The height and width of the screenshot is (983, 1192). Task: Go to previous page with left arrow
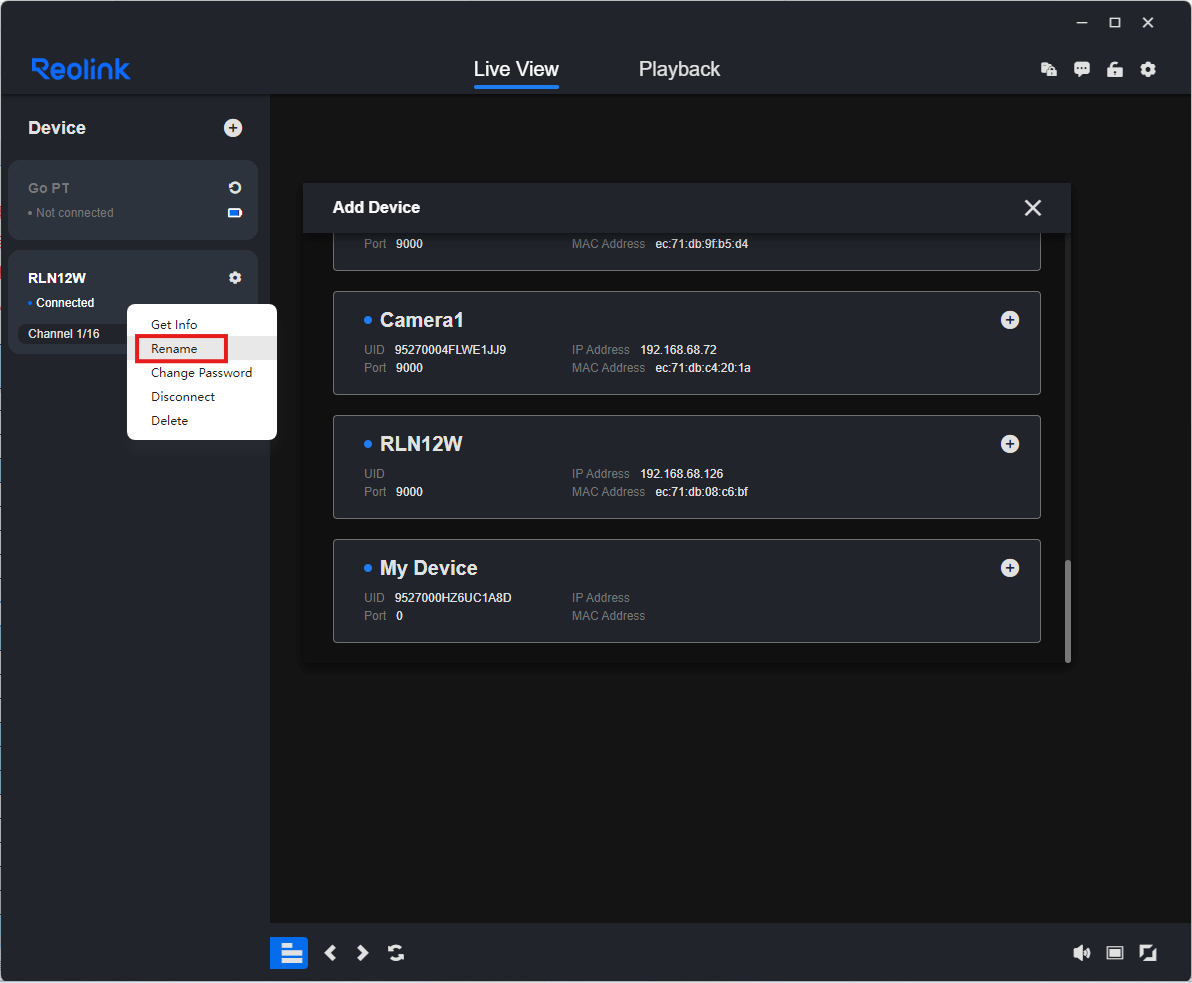[x=330, y=953]
